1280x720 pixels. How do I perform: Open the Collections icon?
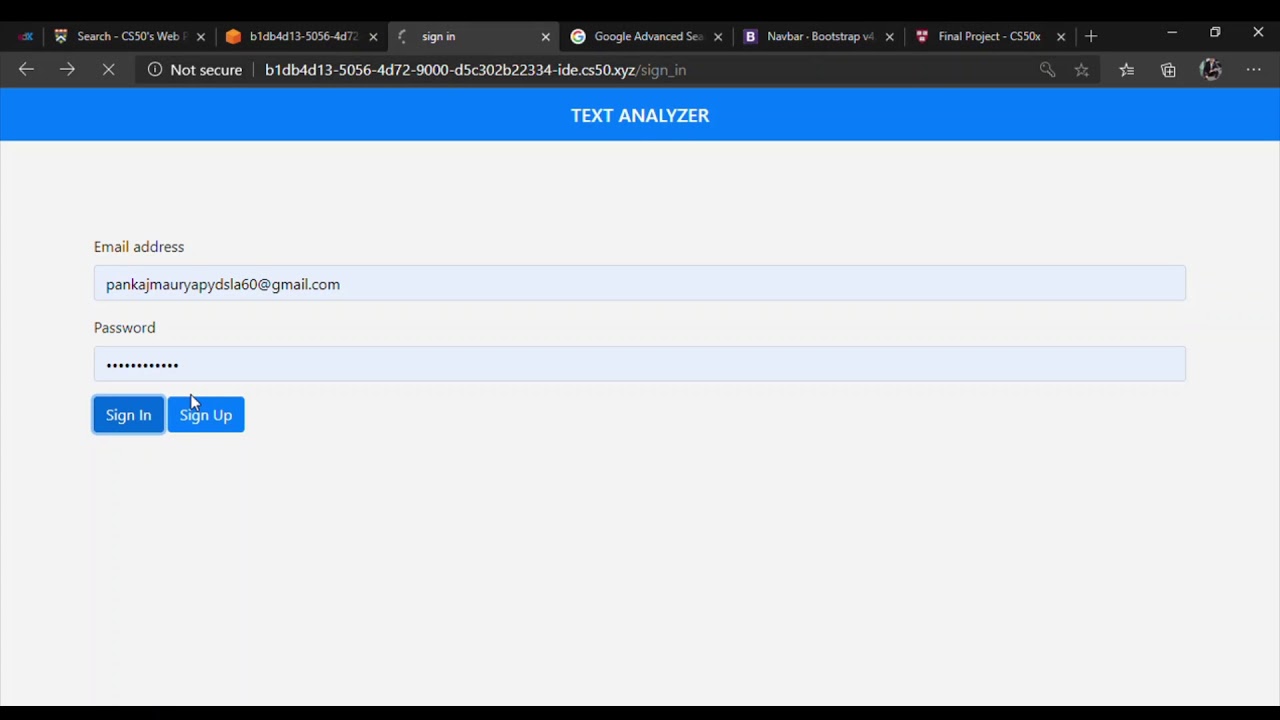point(1168,70)
